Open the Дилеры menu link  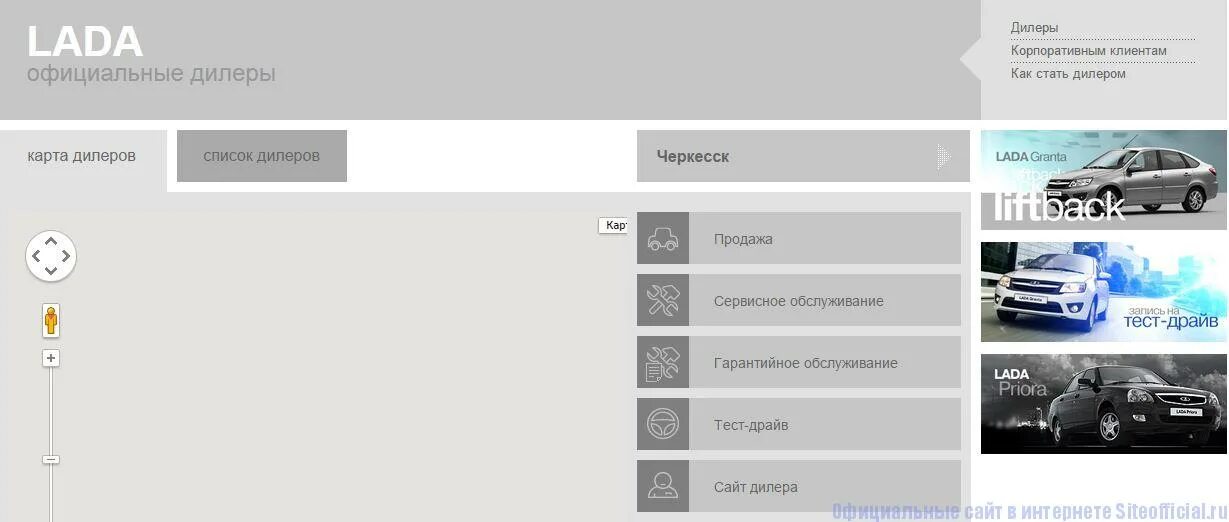click(x=1034, y=28)
